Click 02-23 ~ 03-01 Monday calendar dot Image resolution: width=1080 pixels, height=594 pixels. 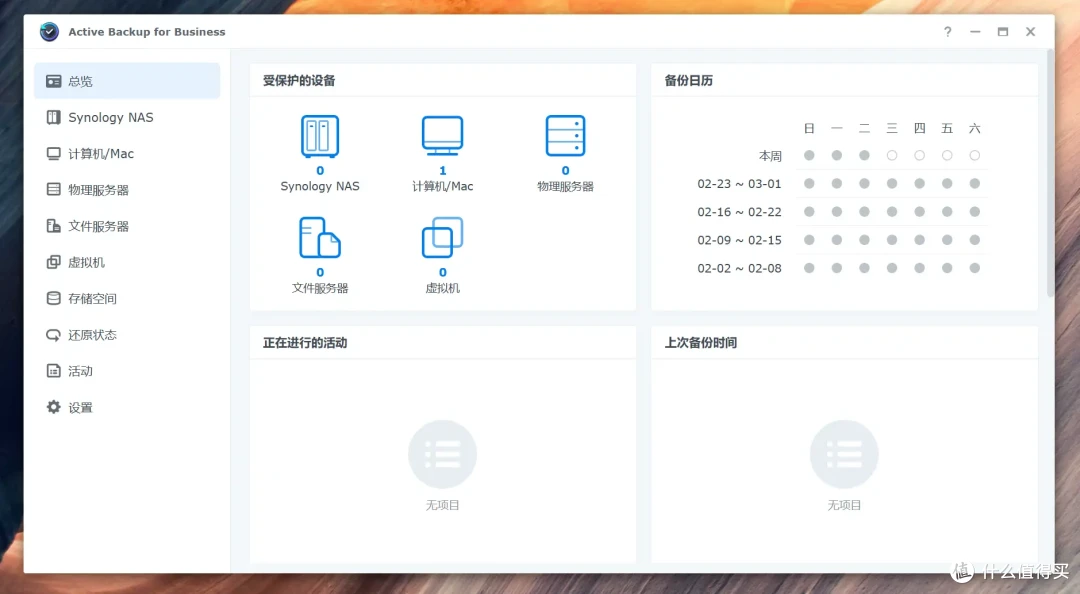coord(837,183)
